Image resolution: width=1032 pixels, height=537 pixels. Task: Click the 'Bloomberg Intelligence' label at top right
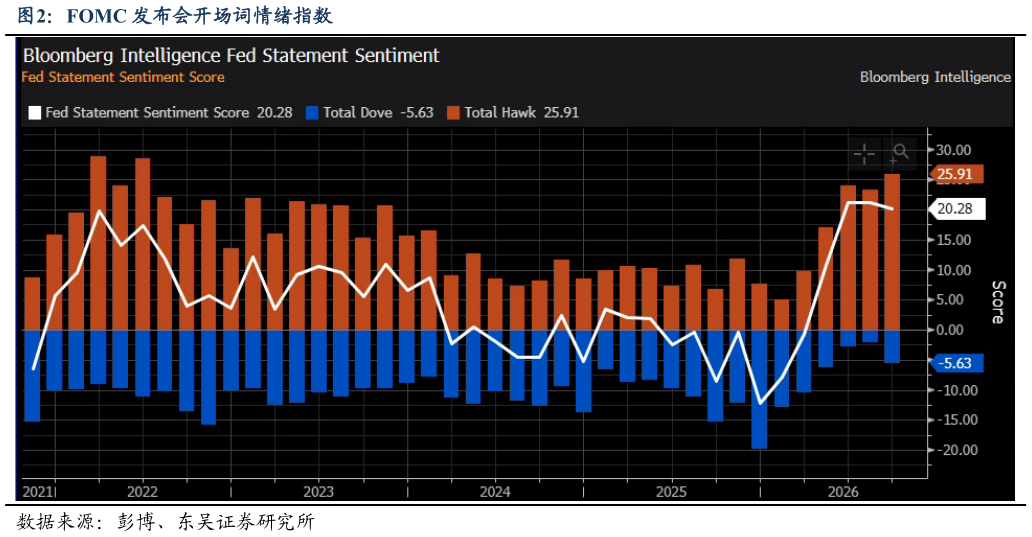point(935,77)
